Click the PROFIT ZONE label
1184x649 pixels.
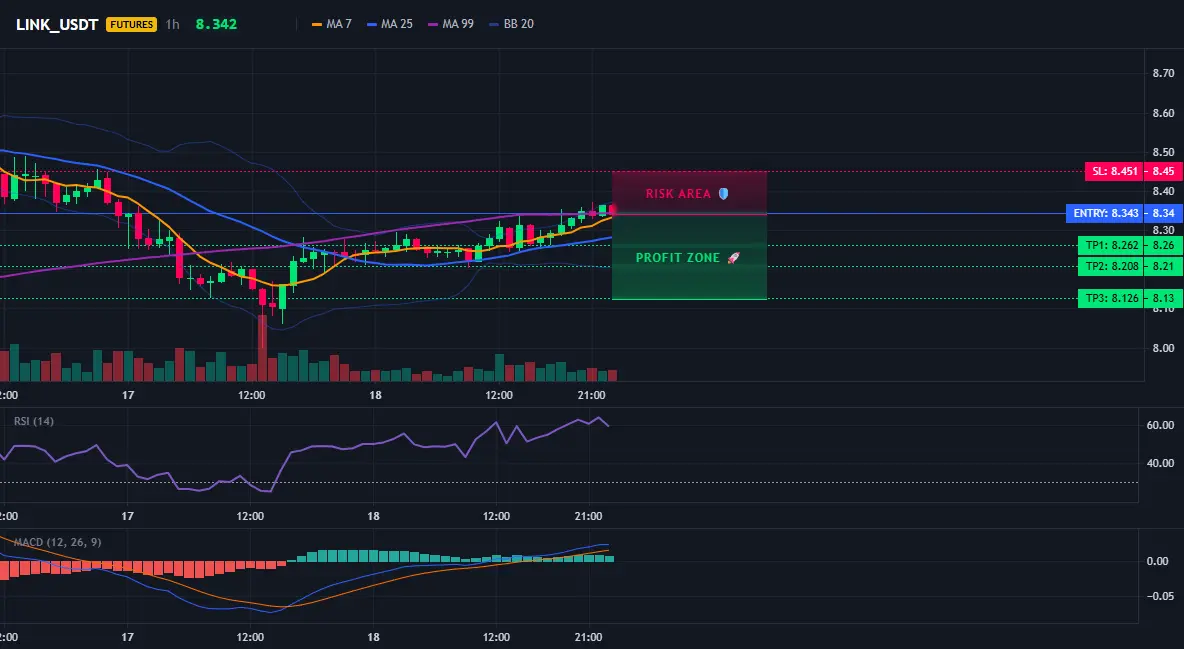click(x=678, y=258)
